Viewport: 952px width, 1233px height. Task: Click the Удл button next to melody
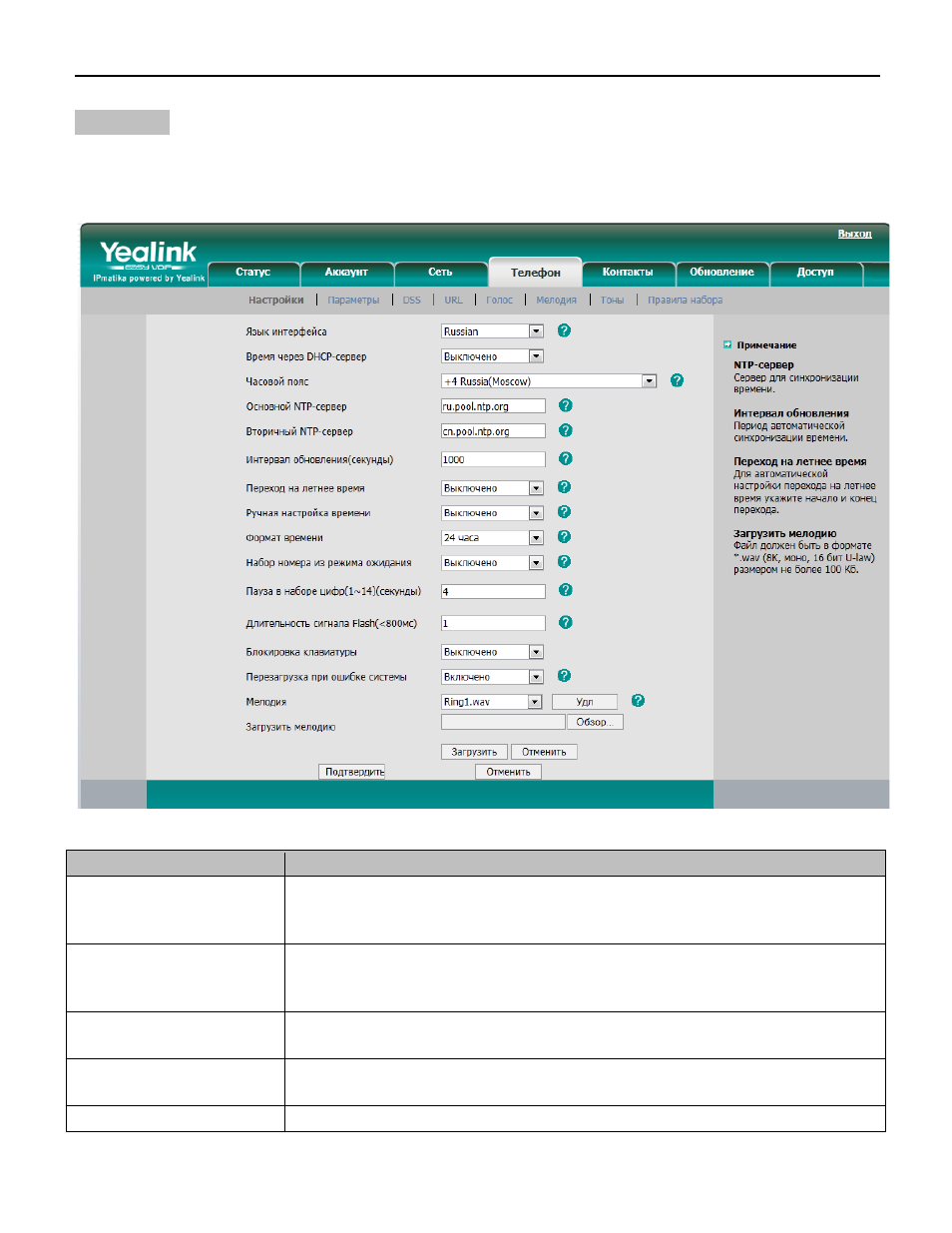pos(585,702)
